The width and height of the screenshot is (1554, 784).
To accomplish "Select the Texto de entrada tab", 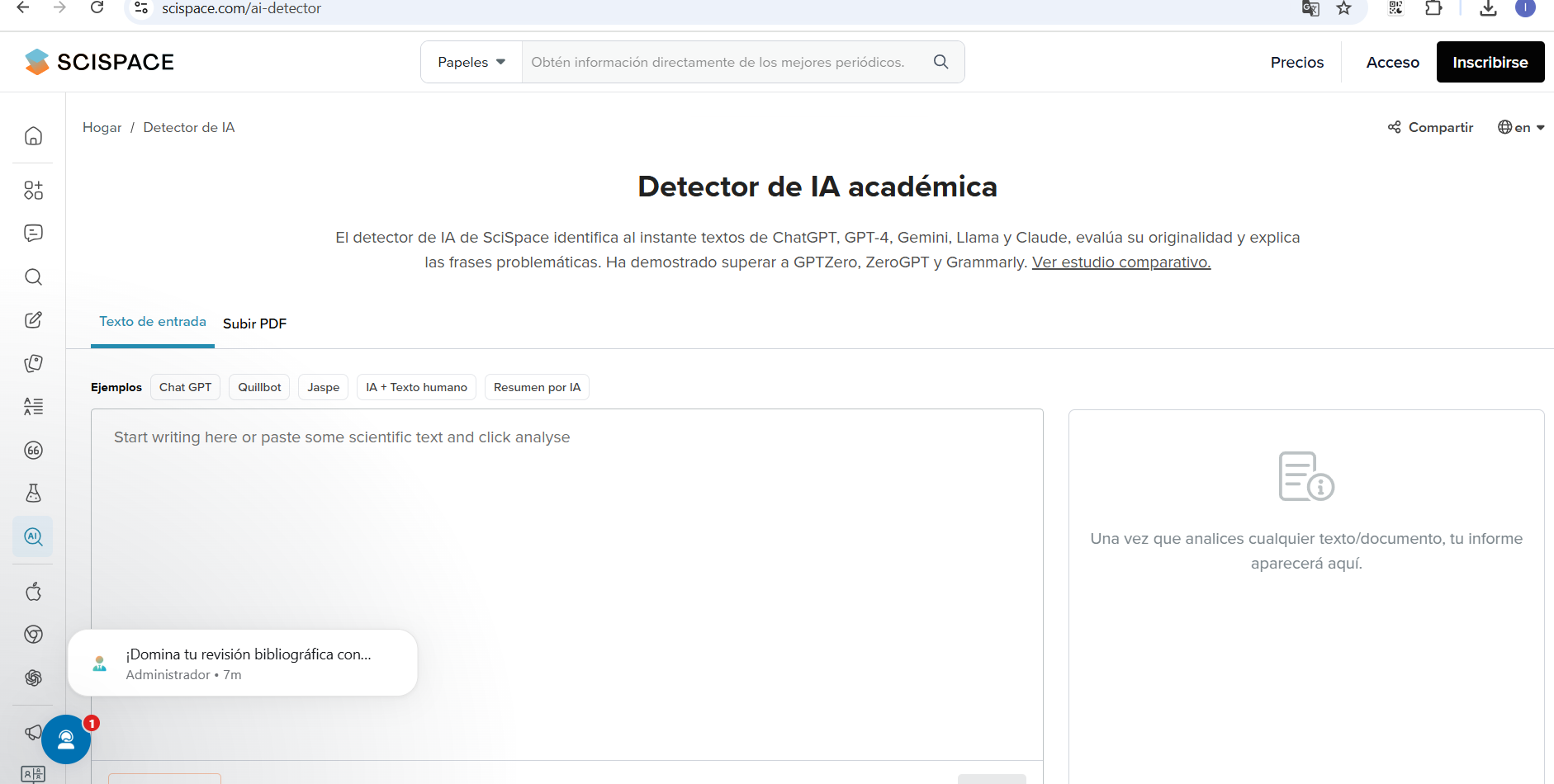I will [x=153, y=322].
